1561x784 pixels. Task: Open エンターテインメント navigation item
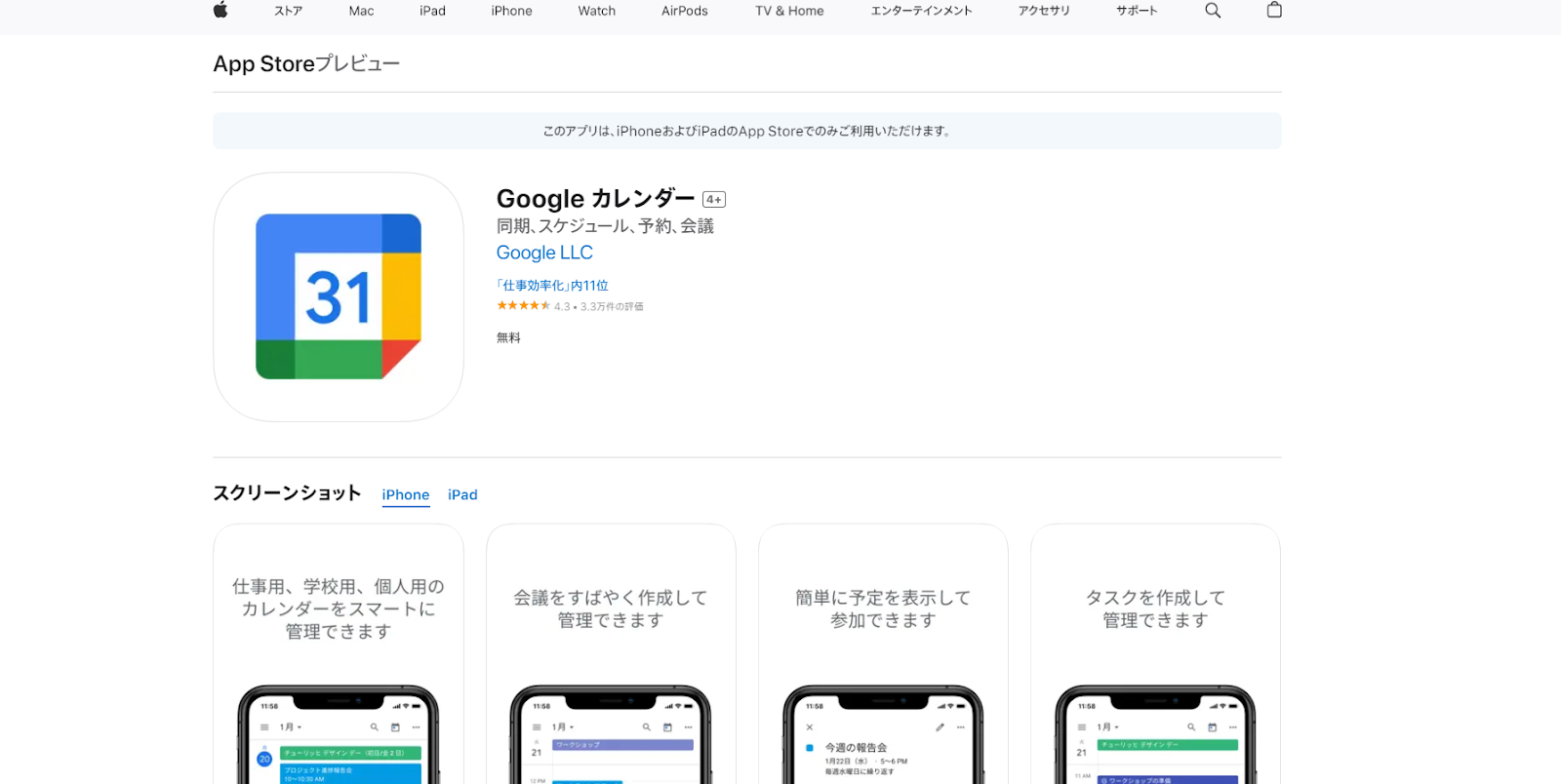click(x=921, y=11)
